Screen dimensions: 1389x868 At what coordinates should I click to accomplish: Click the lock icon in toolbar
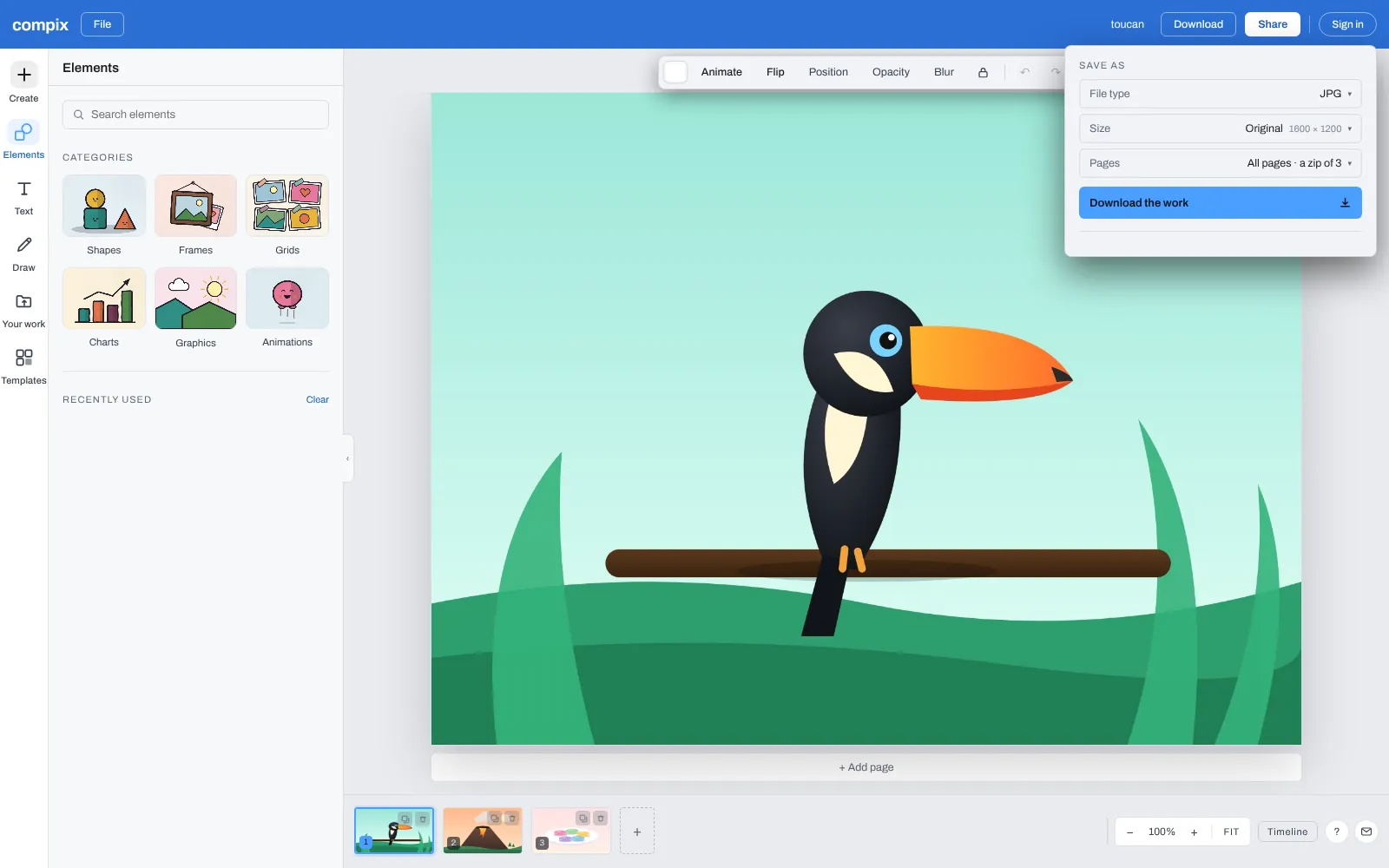(983, 72)
